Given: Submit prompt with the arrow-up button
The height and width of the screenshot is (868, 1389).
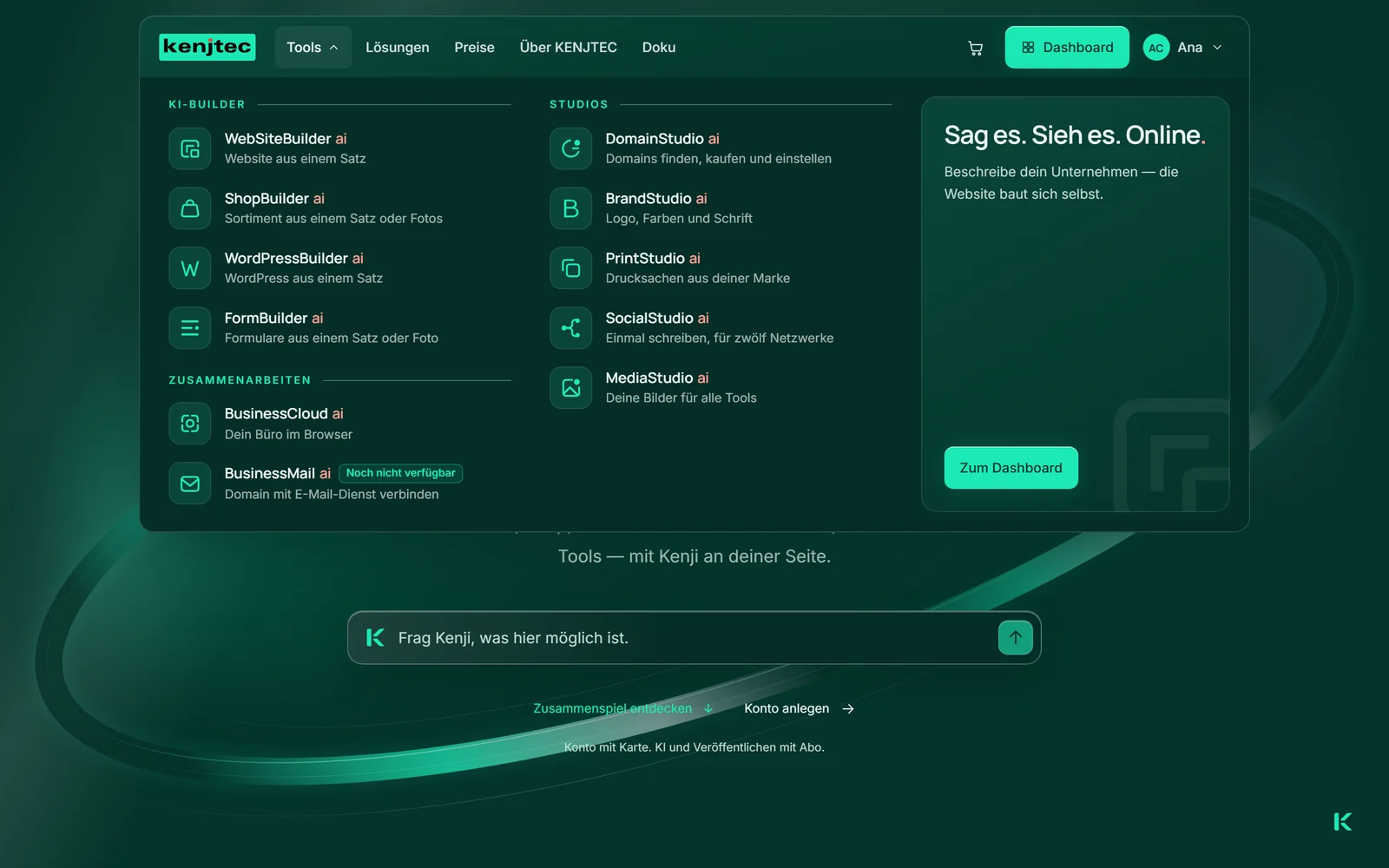Looking at the screenshot, I should click(1015, 638).
